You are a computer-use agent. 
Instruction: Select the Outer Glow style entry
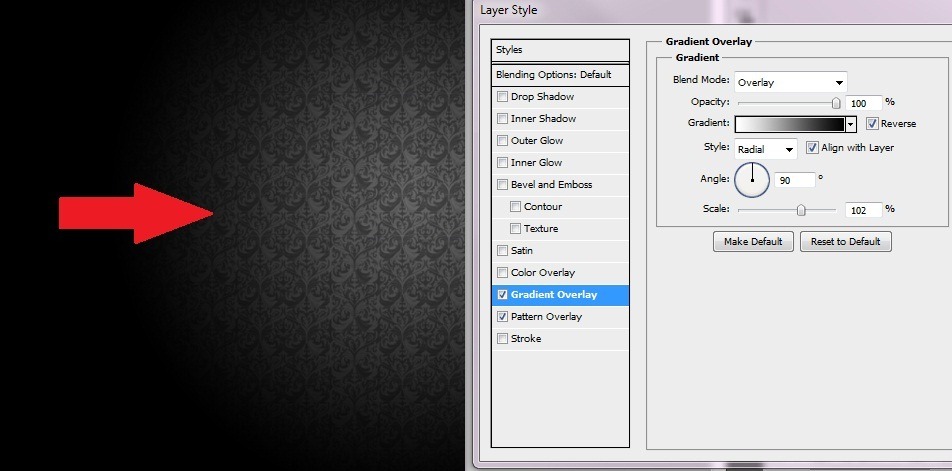tap(560, 141)
